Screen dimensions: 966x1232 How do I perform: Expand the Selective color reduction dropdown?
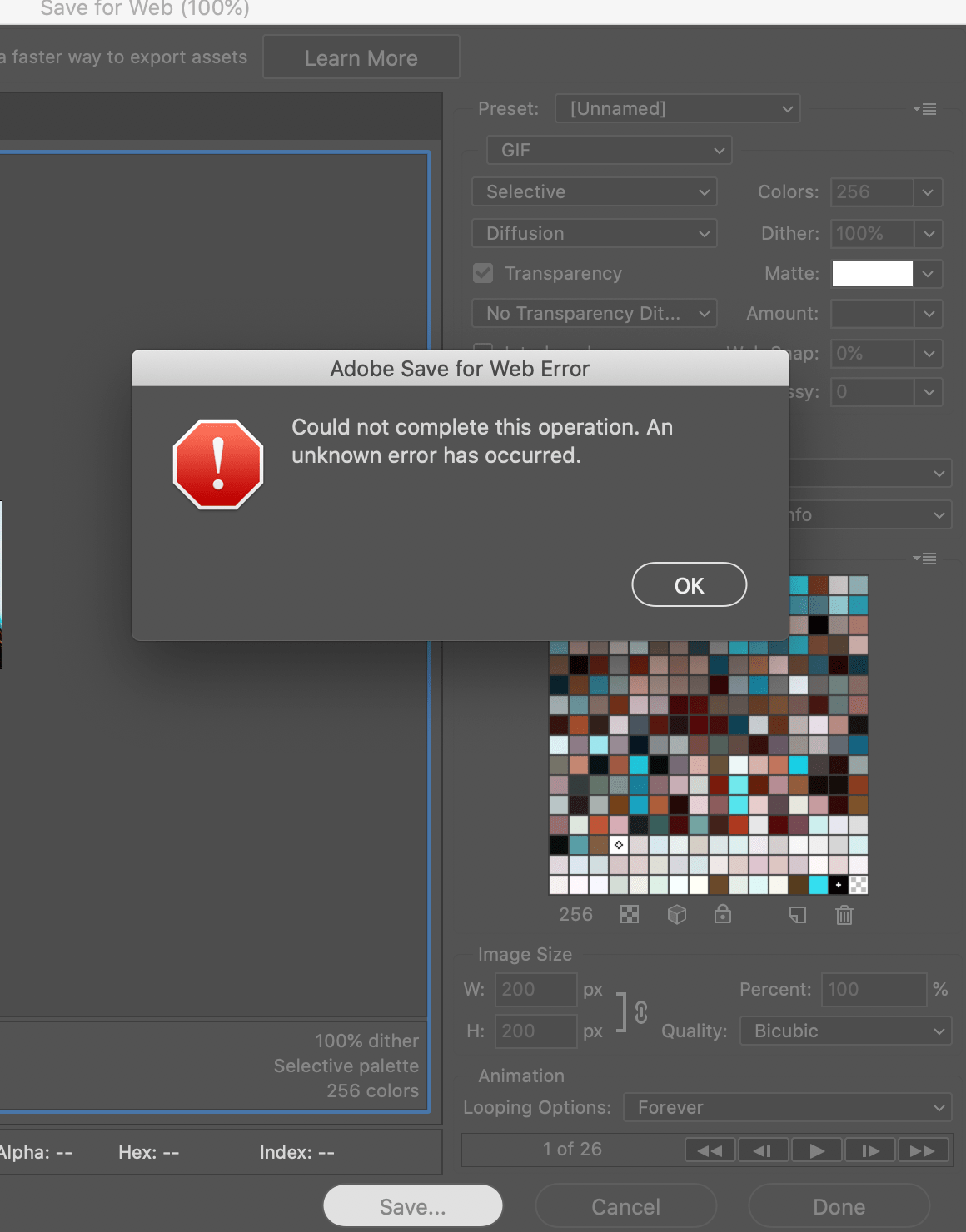point(594,191)
